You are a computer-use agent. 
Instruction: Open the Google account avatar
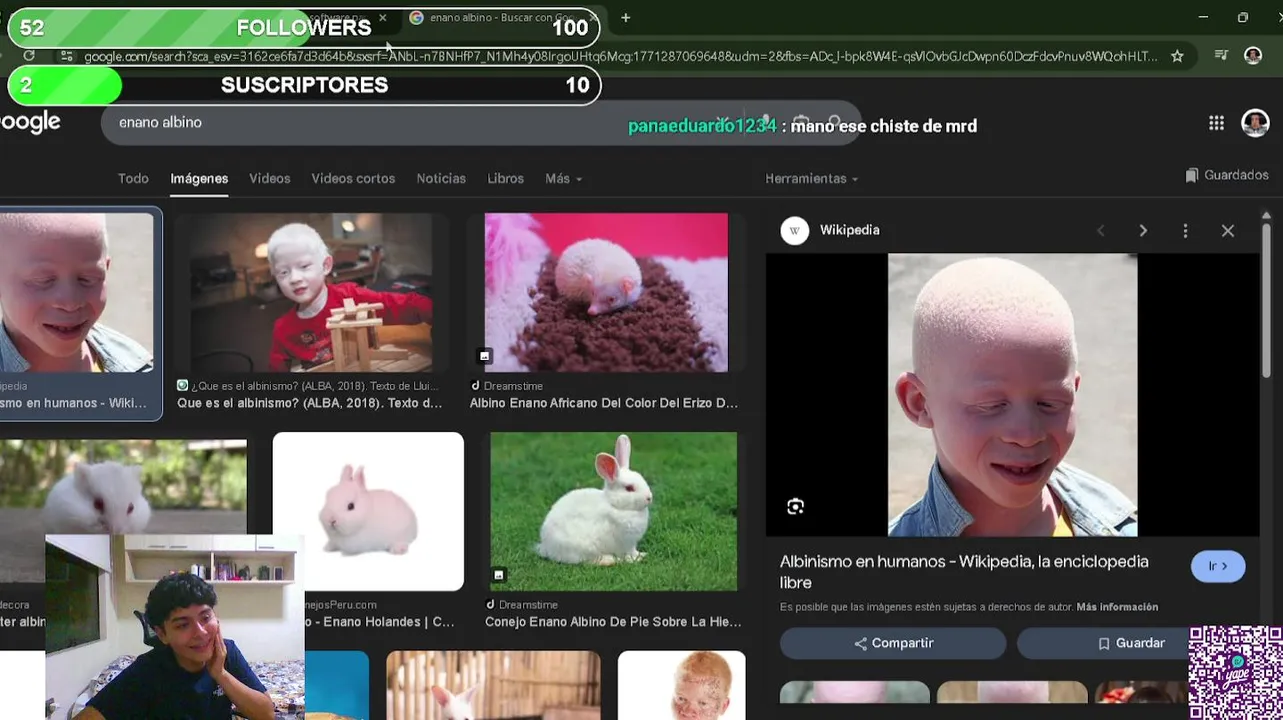[x=1255, y=123]
